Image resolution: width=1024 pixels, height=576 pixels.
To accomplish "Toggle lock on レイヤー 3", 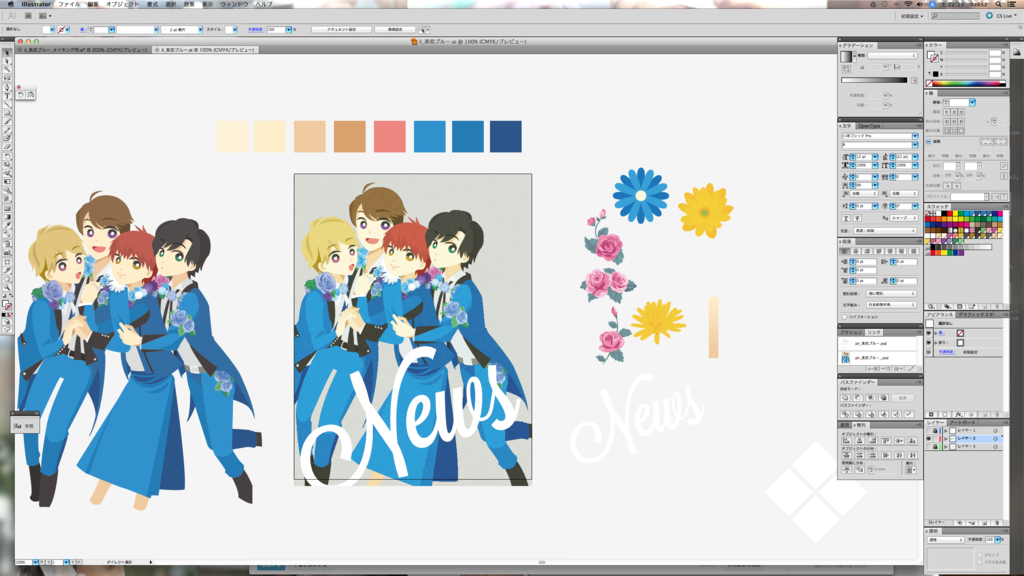I will tap(935, 447).
